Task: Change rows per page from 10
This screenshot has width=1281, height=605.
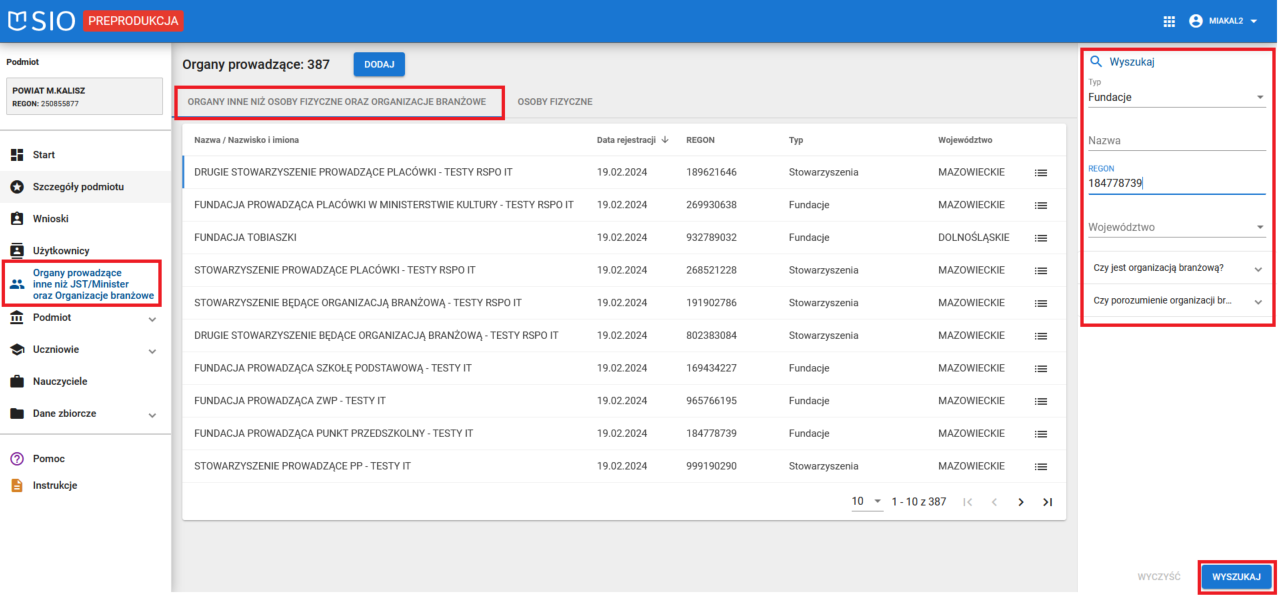Action: 866,502
